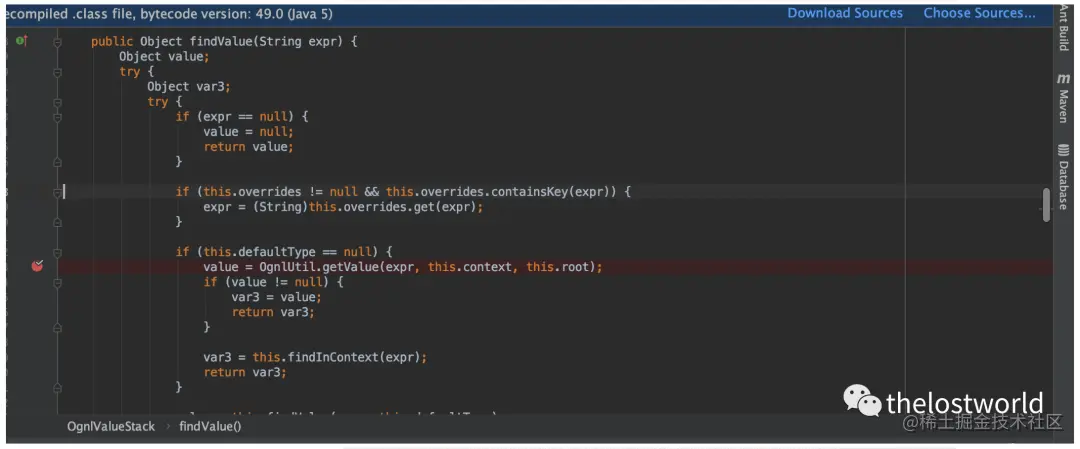Image resolution: width=1080 pixels, height=449 pixels.
Task: Click the 'Object value;' declaration line
Action: pyautogui.click(x=164, y=56)
